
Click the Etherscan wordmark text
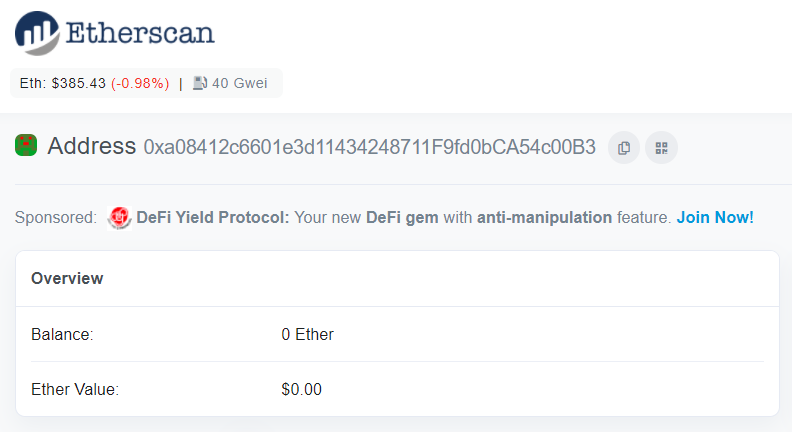pos(139,33)
